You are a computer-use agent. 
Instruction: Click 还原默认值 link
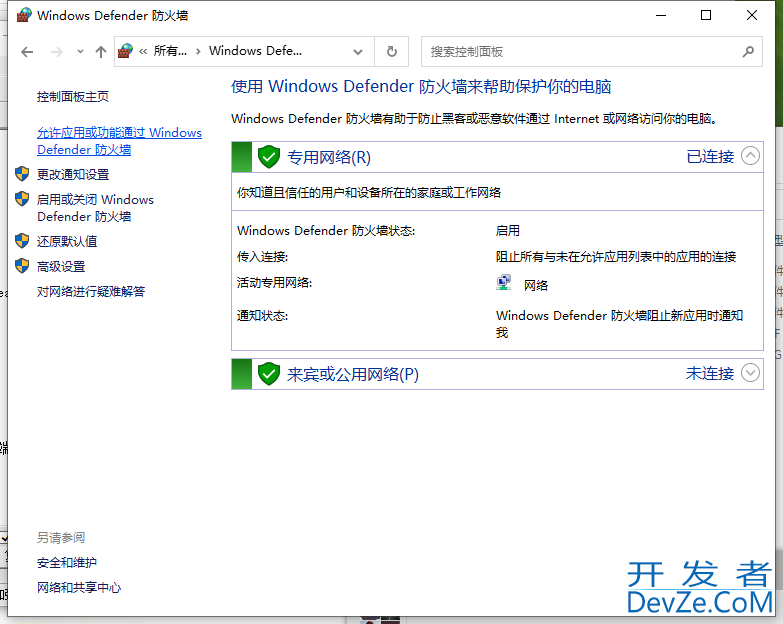coord(67,241)
